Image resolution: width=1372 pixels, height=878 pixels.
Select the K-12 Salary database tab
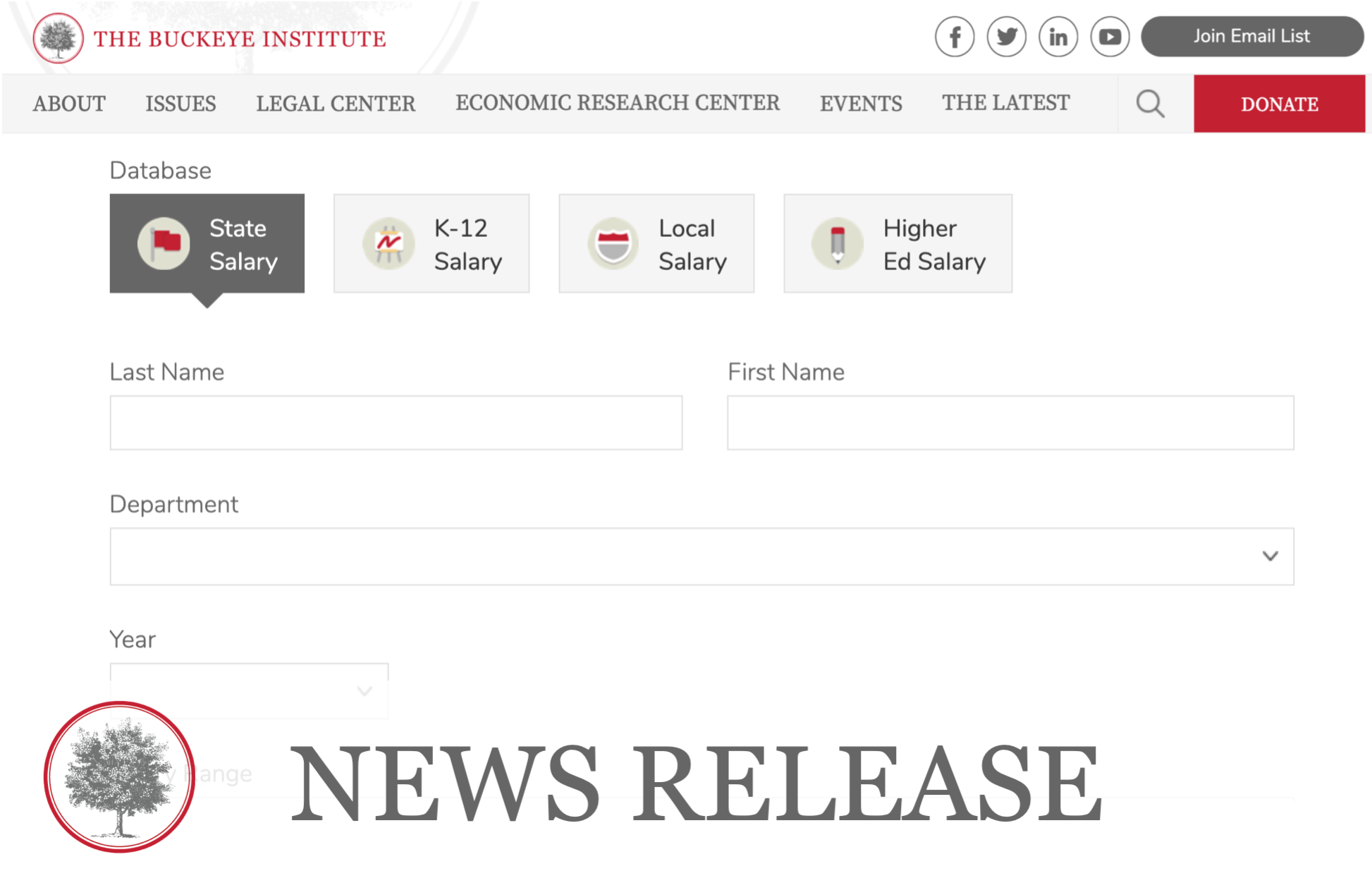431,243
